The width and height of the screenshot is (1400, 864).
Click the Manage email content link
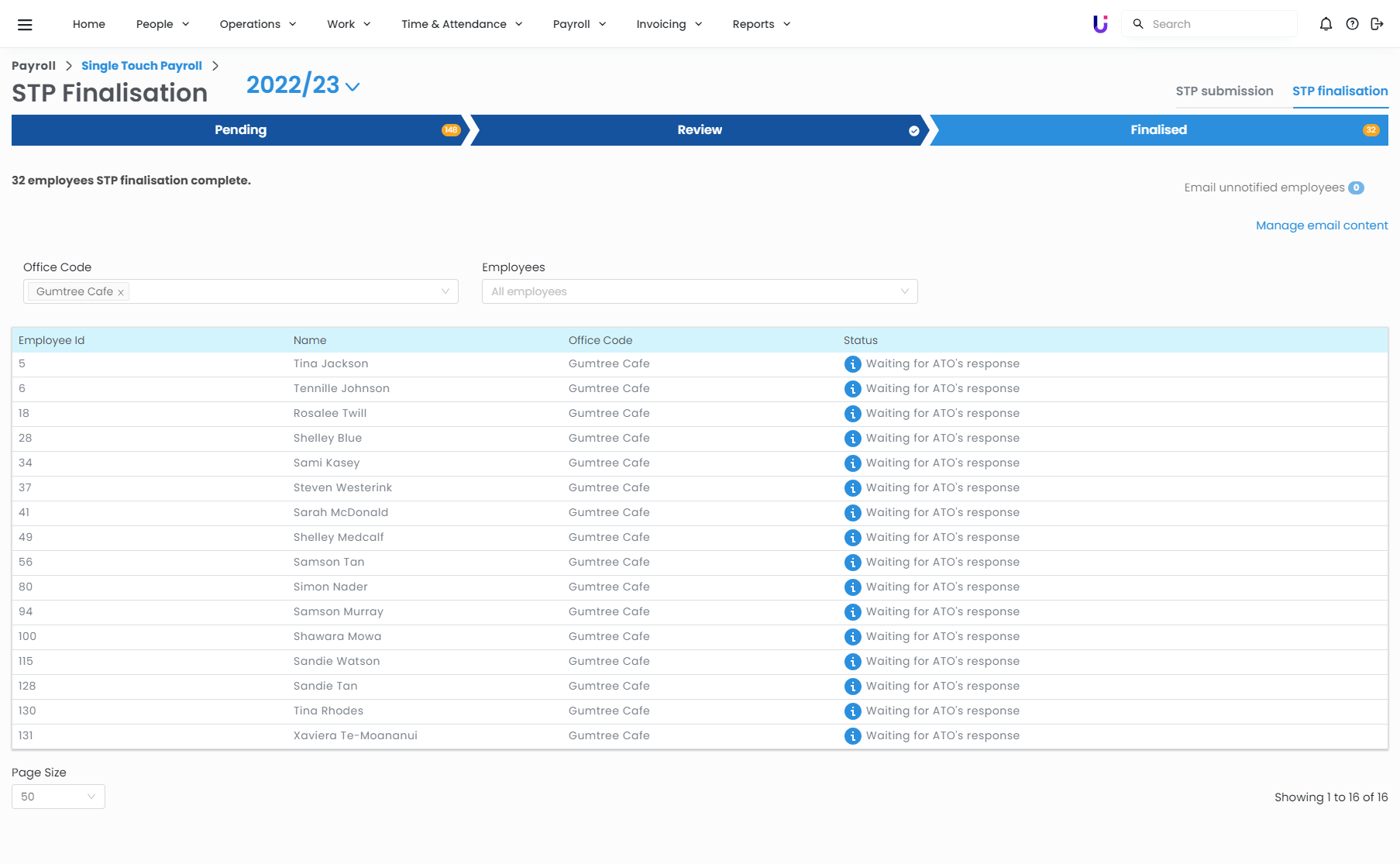(x=1321, y=225)
